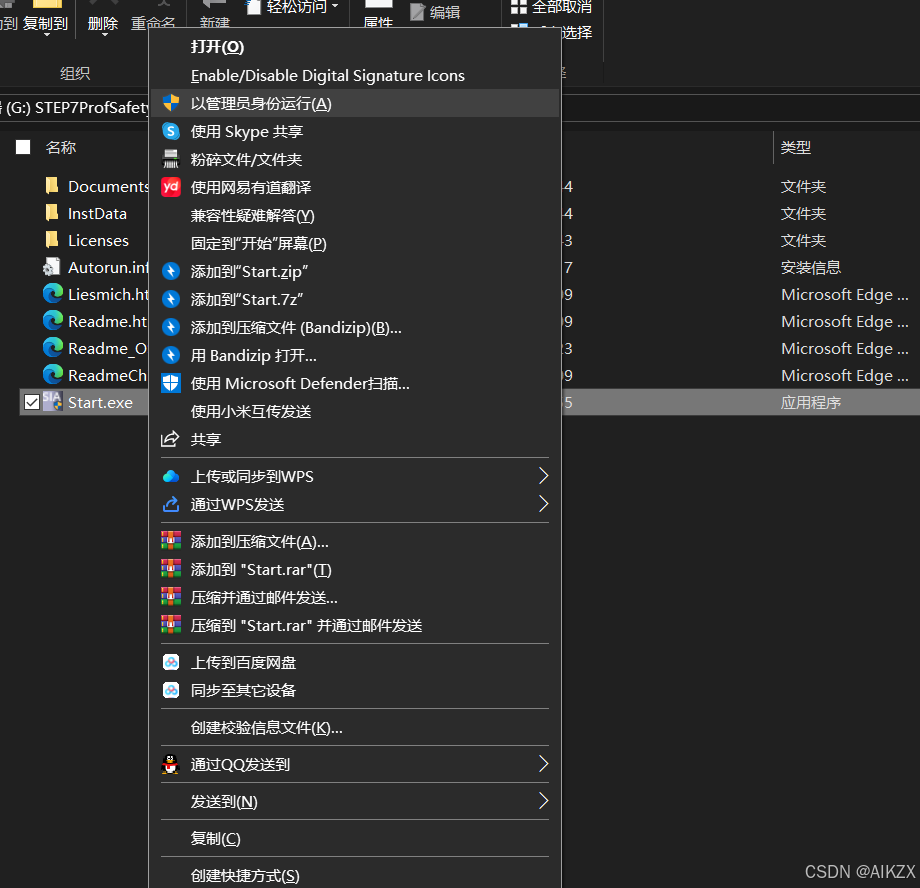Click the admin shield icon for Run as administrator
Image resolution: width=920 pixels, height=888 pixels.
pos(171,103)
